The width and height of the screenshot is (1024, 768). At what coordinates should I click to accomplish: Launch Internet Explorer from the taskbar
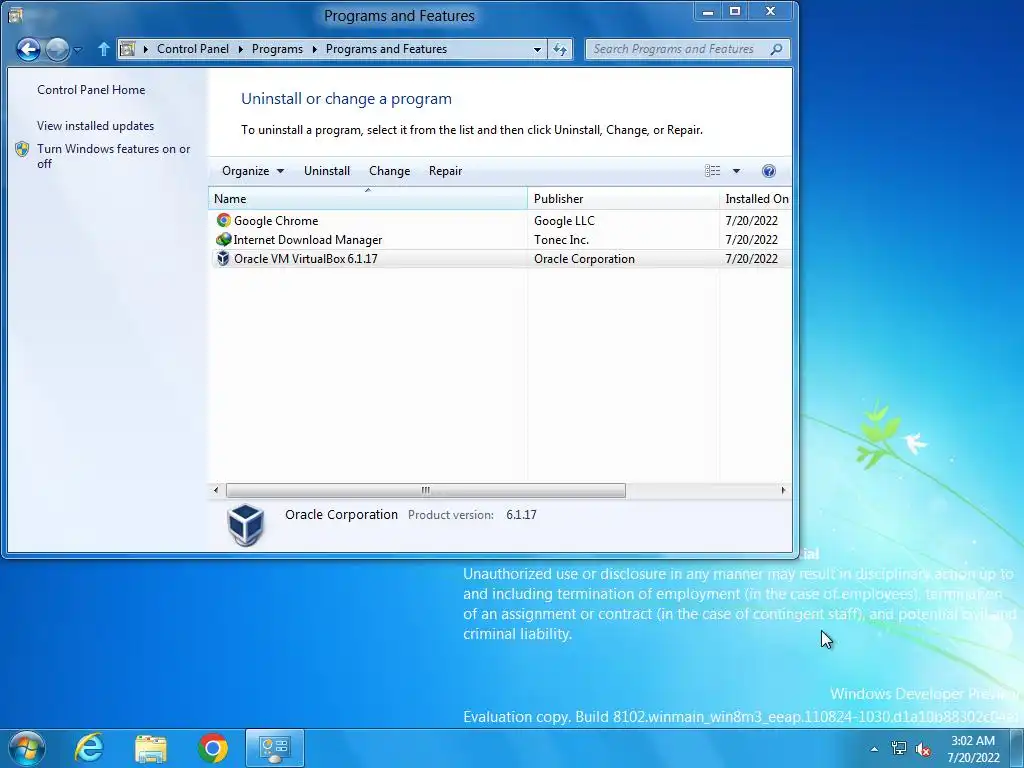point(89,748)
